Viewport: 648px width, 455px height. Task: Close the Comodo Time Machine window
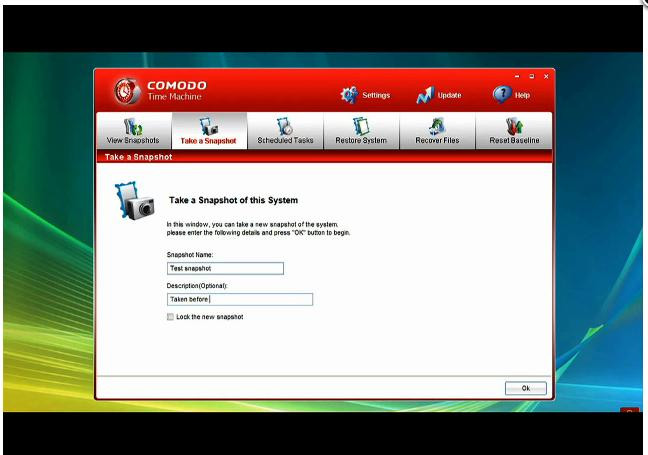(546, 76)
